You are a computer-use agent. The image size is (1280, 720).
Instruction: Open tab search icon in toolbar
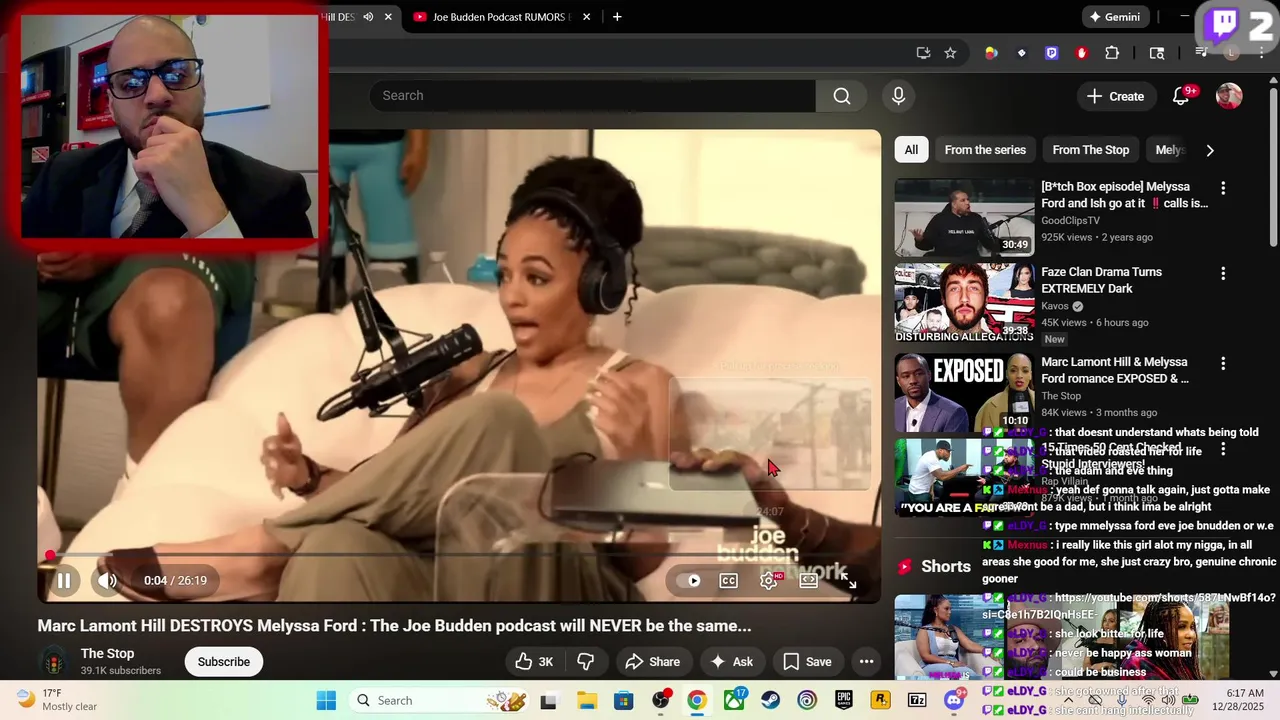coord(1157,53)
